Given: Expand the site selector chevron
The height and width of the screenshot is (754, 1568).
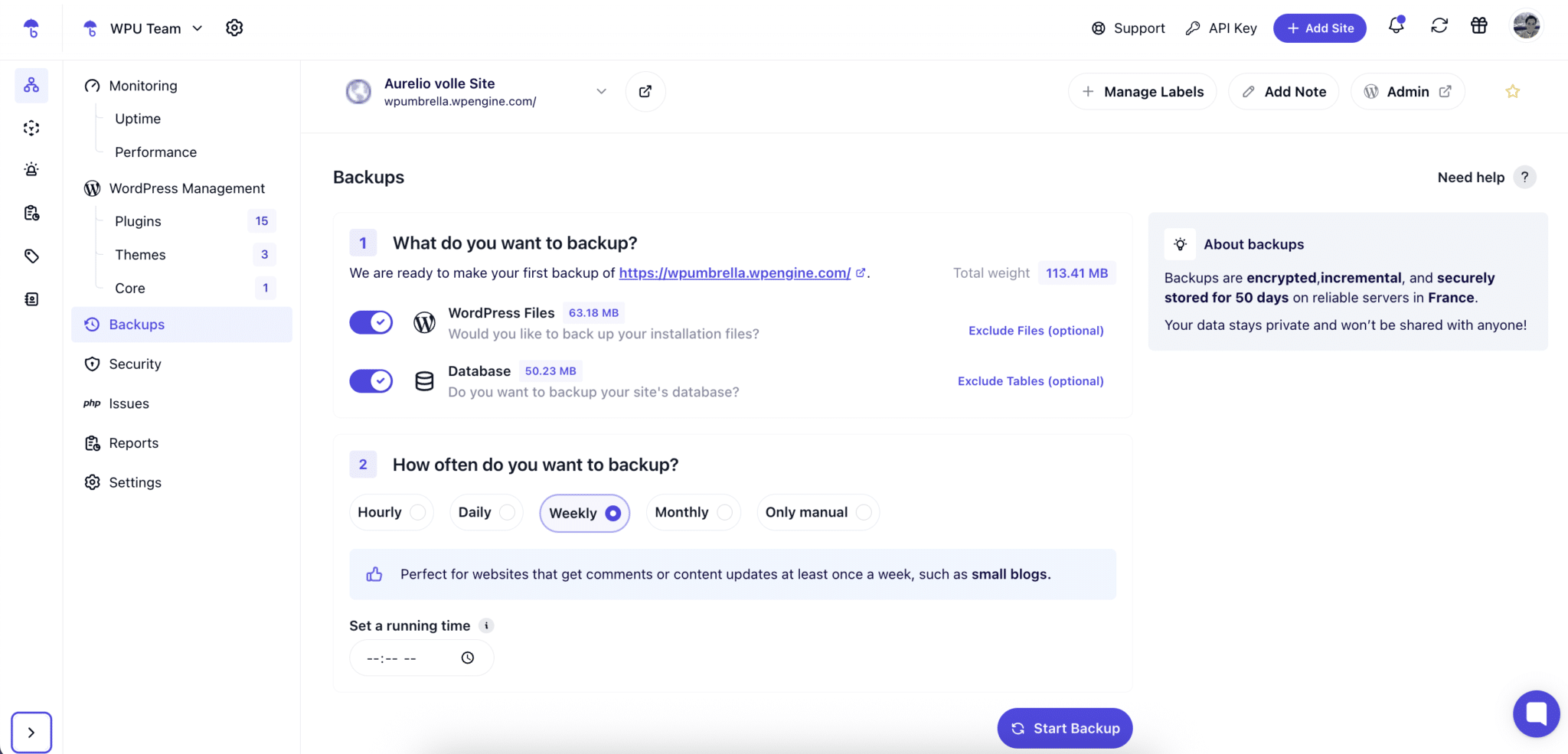Looking at the screenshot, I should [601, 92].
